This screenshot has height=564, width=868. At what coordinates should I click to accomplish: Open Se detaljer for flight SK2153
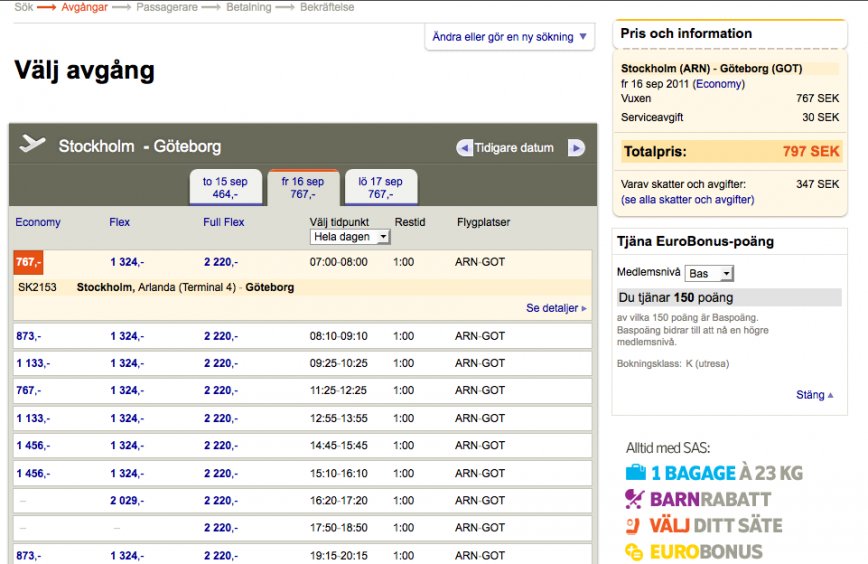pos(556,308)
